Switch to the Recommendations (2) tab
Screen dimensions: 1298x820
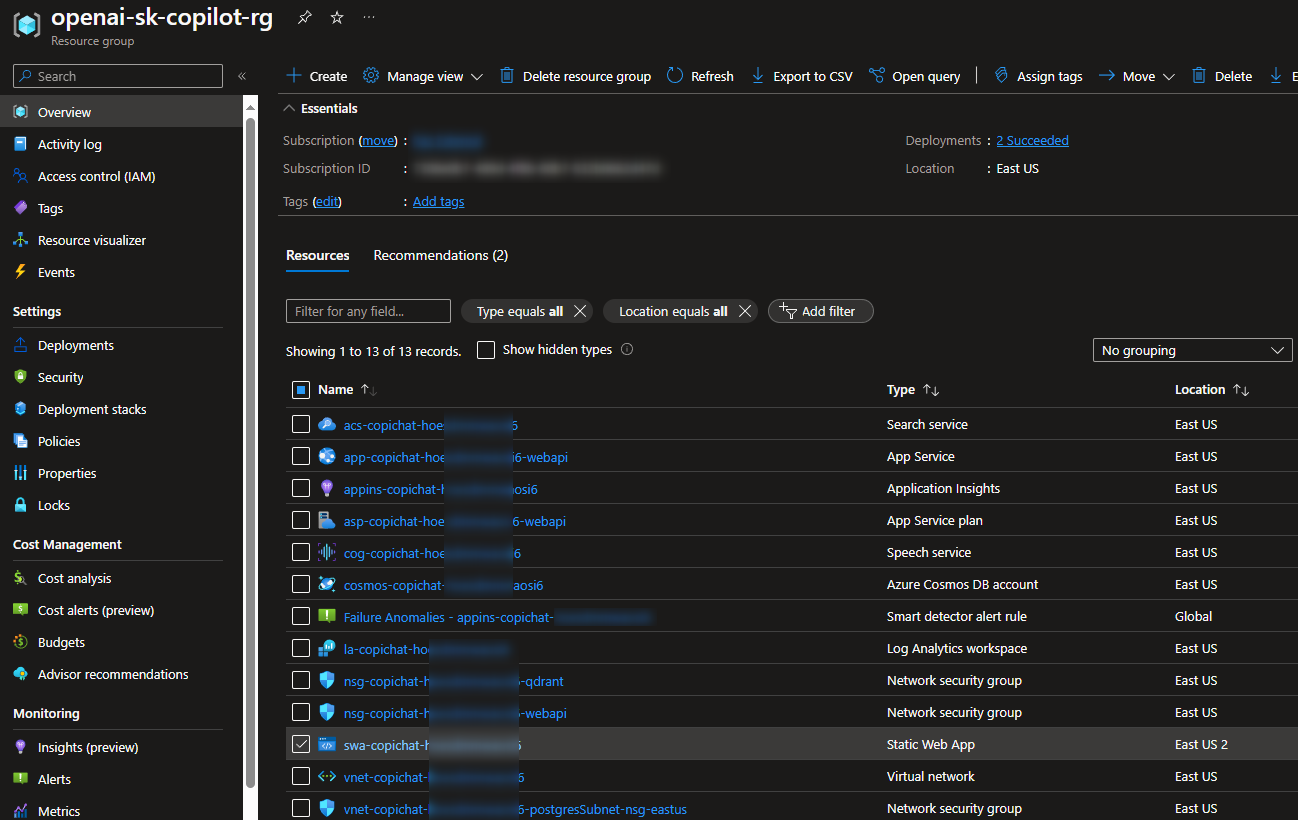point(440,255)
